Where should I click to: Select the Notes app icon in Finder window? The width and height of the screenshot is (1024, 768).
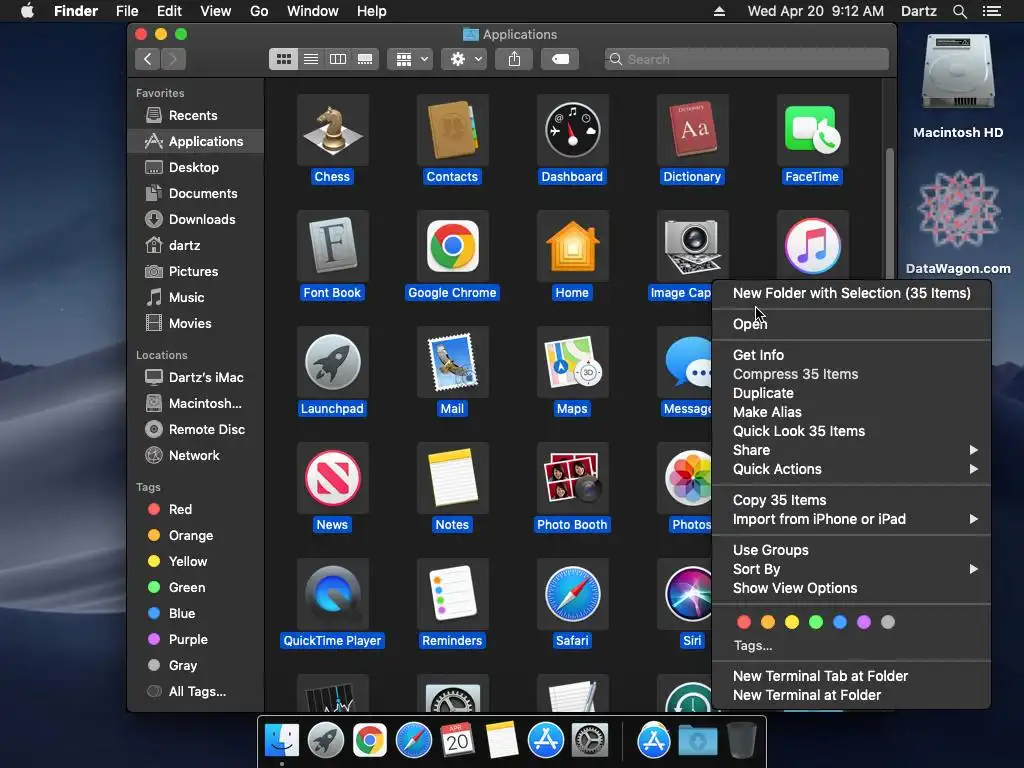click(452, 478)
